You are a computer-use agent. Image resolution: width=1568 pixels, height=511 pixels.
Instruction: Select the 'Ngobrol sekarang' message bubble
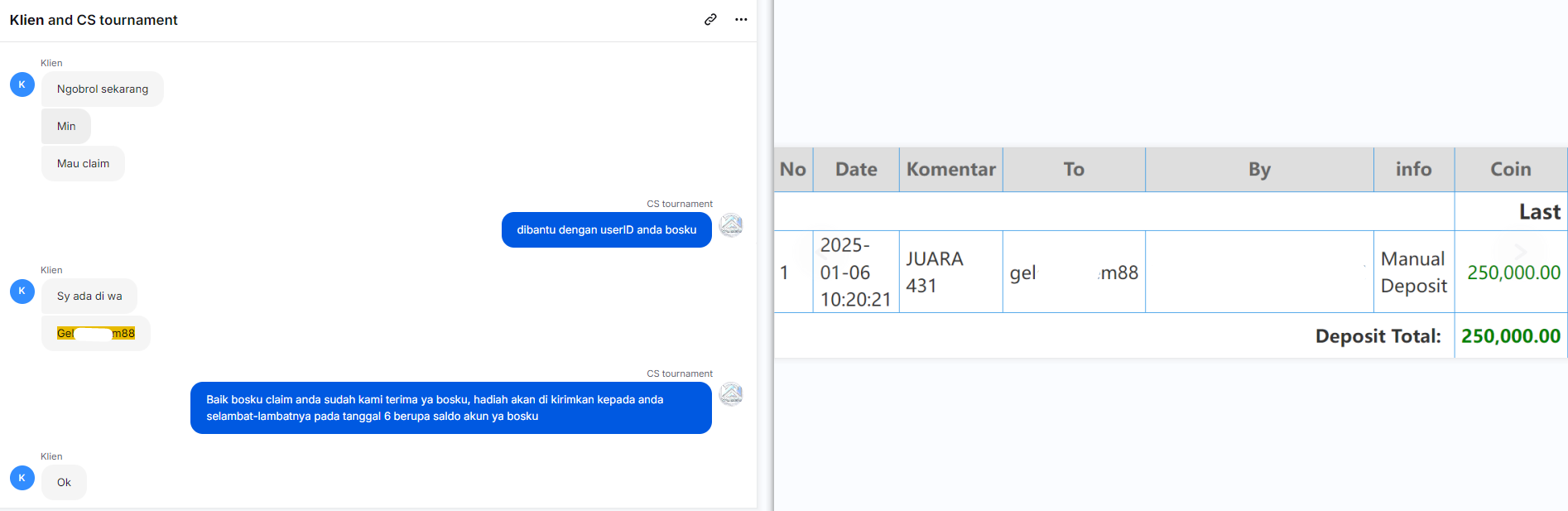tap(103, 89)
